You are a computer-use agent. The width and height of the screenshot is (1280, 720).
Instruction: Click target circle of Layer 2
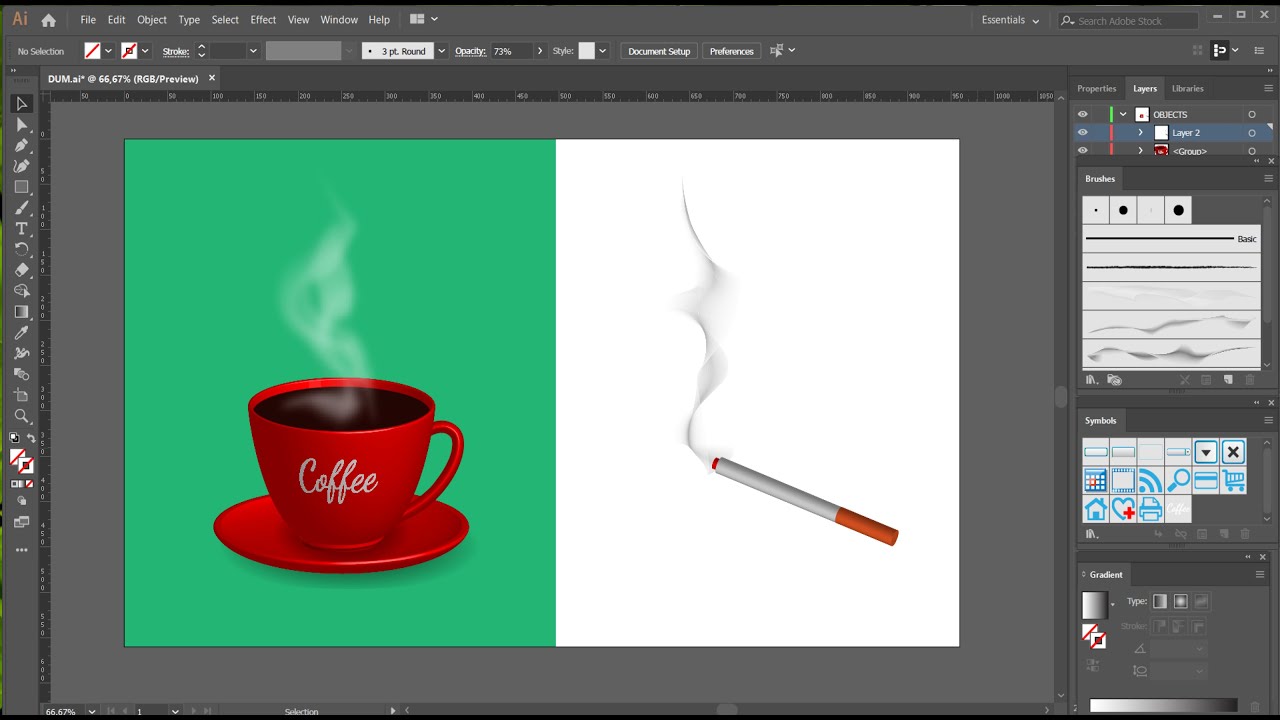coord(1251,133)
